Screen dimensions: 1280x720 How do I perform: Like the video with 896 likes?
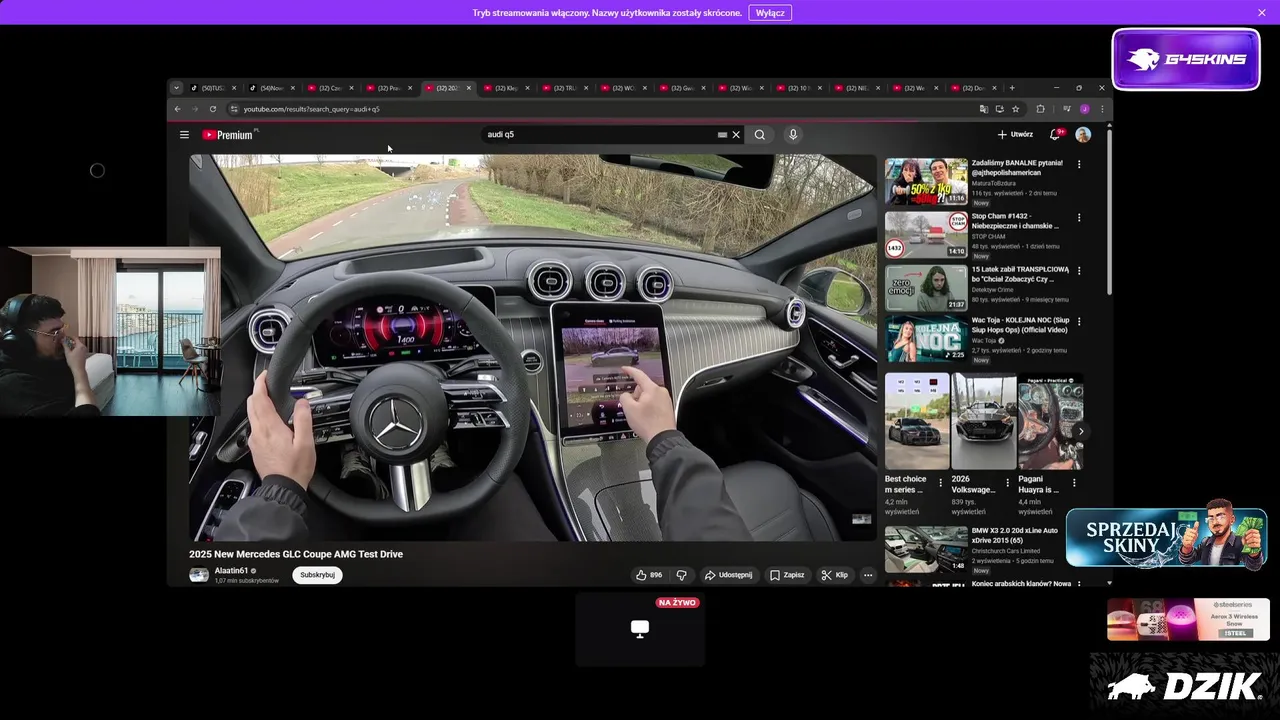point(649,575)
